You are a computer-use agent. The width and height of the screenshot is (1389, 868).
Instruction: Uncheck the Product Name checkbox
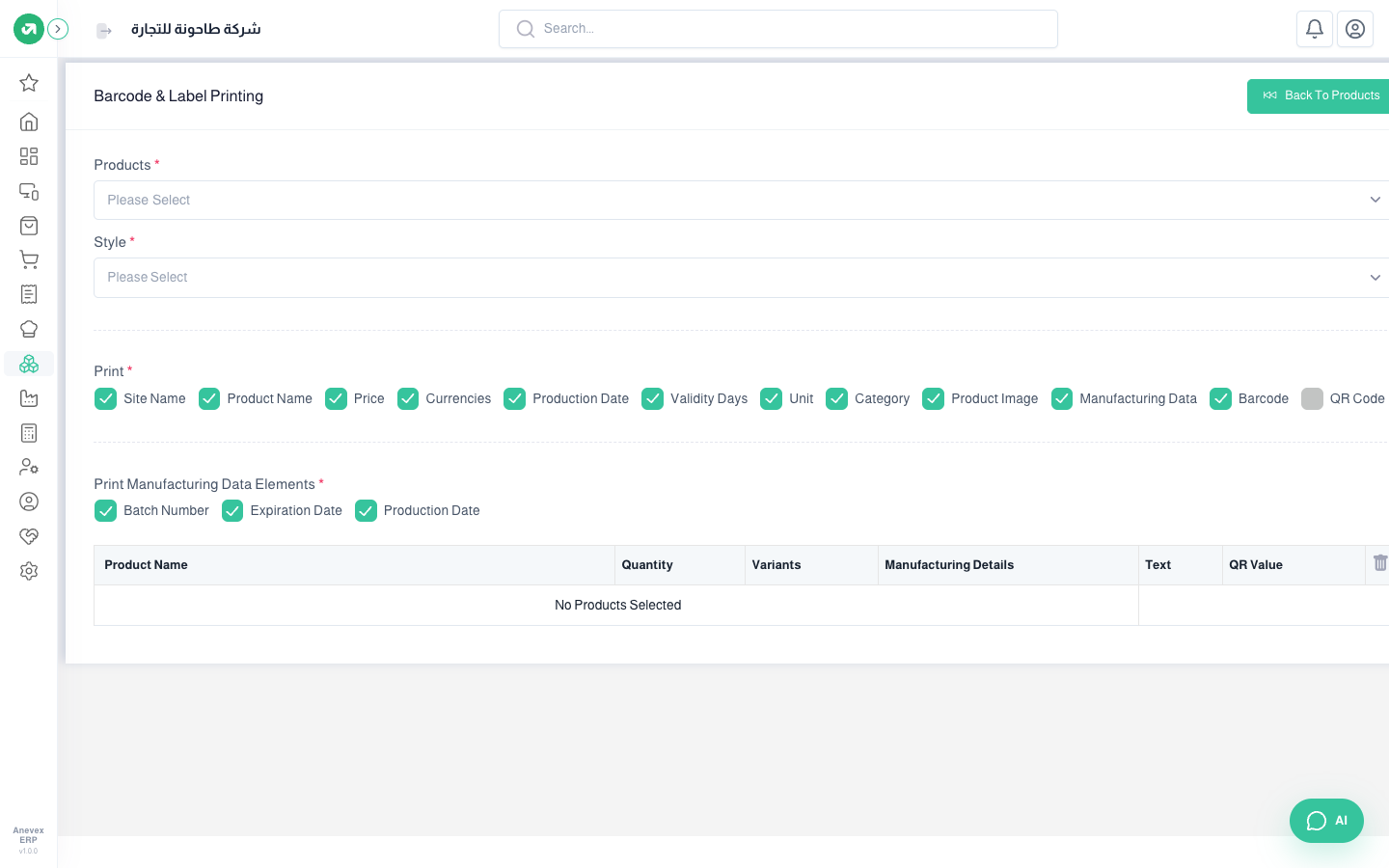click(x=209, y=398)
